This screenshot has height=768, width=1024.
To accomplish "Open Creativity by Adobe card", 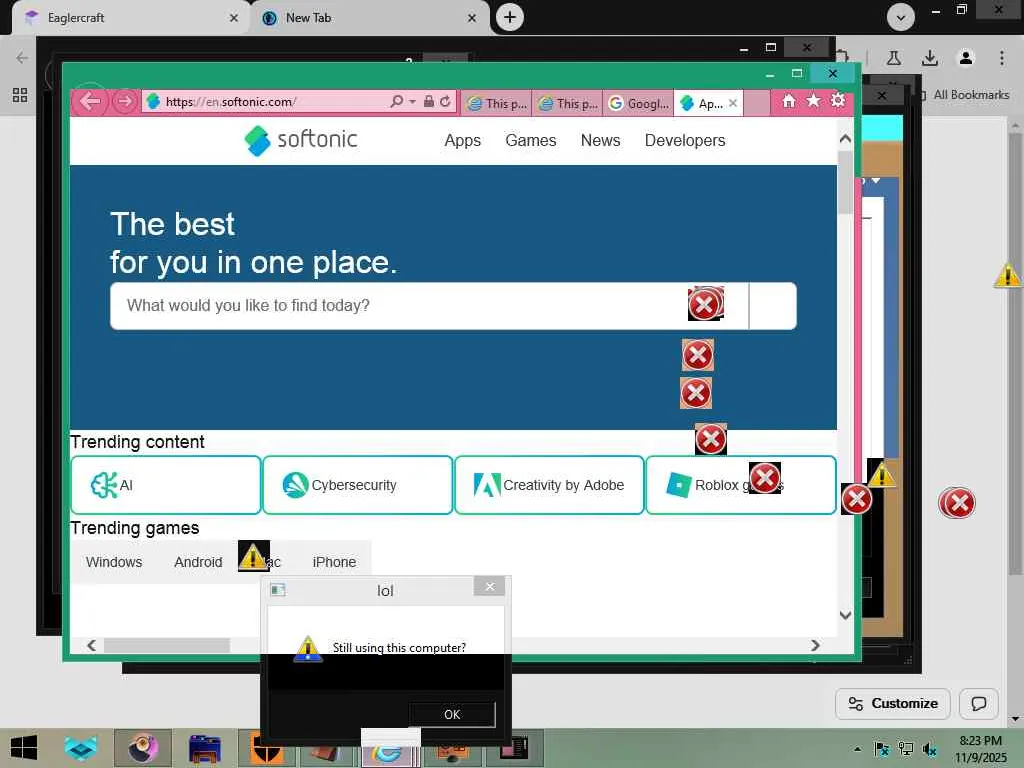I will (x=549, y=485).
